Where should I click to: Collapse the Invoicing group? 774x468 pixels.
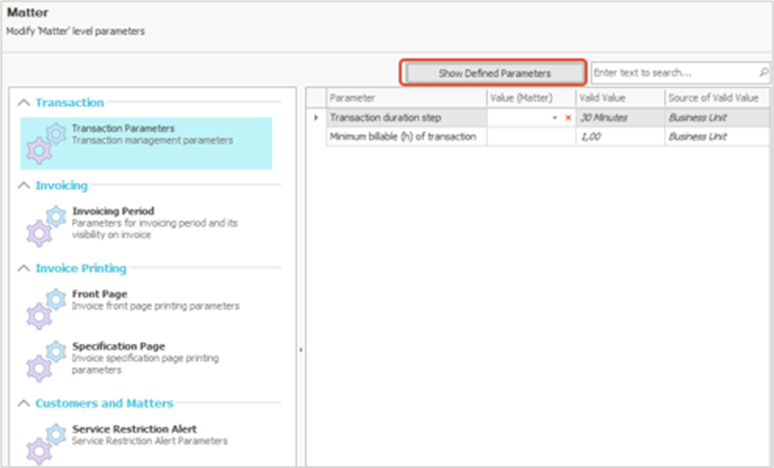click(x=24, y=186)
